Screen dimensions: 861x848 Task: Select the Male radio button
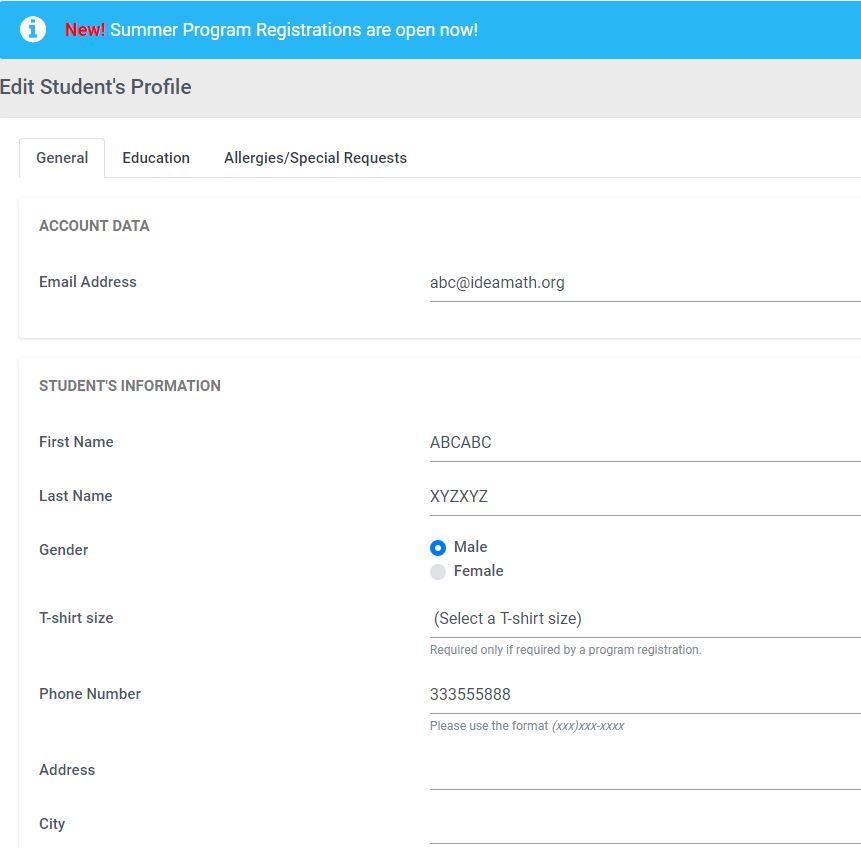[x=438, y=548]
